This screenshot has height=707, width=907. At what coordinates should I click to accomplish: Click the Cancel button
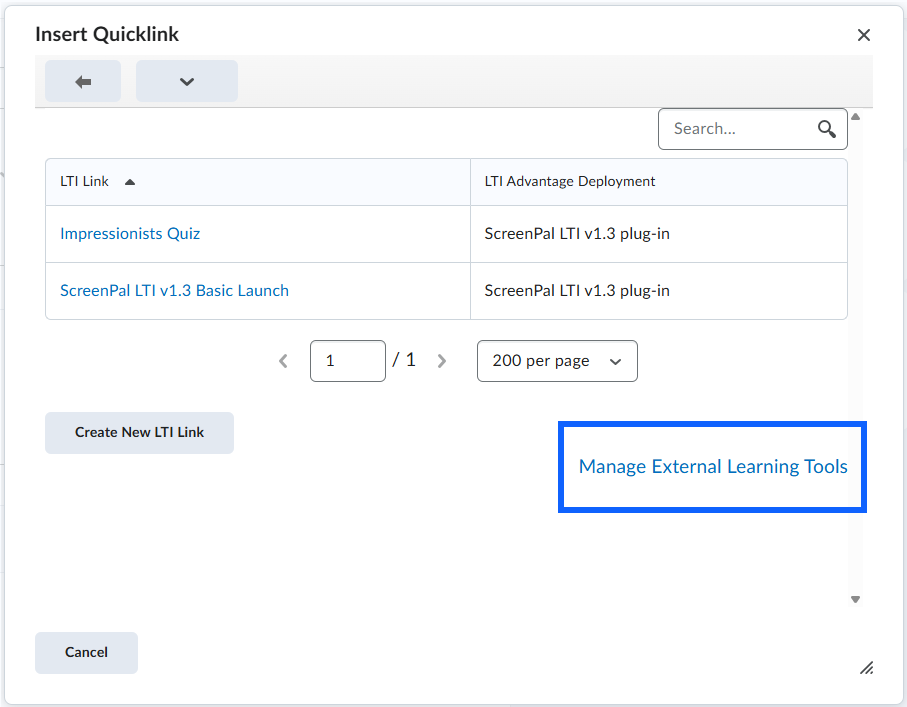click(x=86, y=653)
